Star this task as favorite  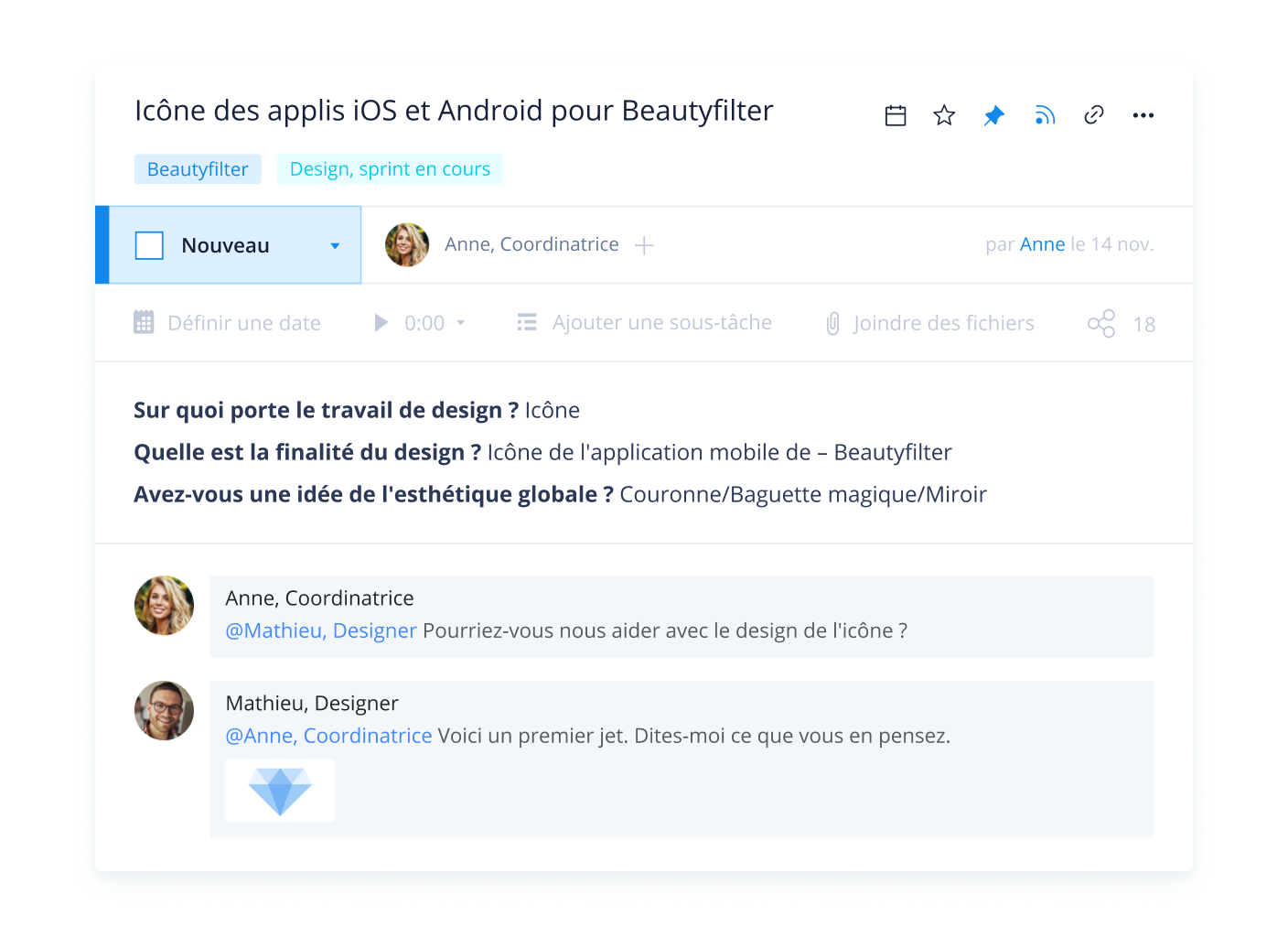pos(944,115)
